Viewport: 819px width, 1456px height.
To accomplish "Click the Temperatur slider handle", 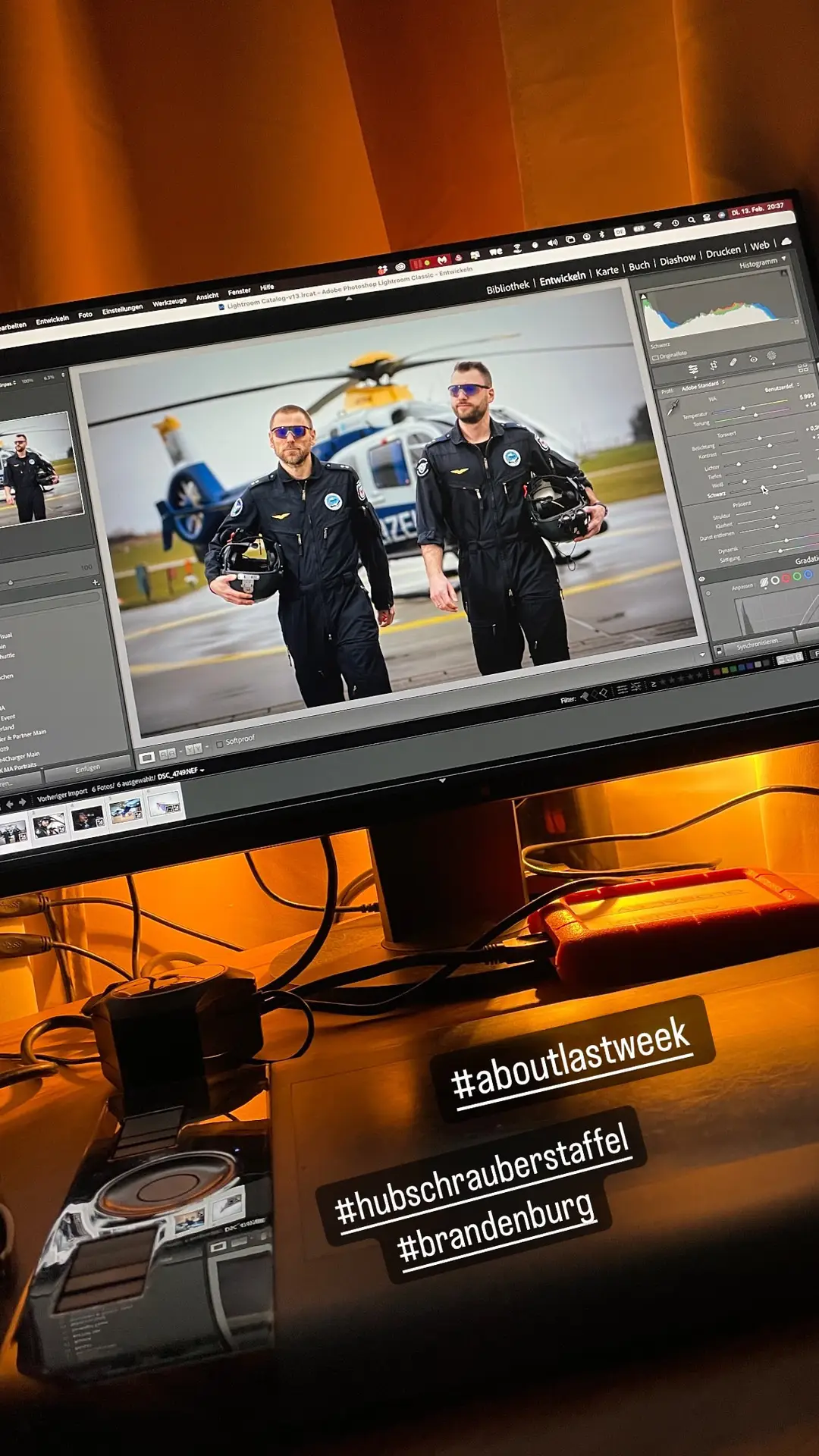I will (743, 408).
